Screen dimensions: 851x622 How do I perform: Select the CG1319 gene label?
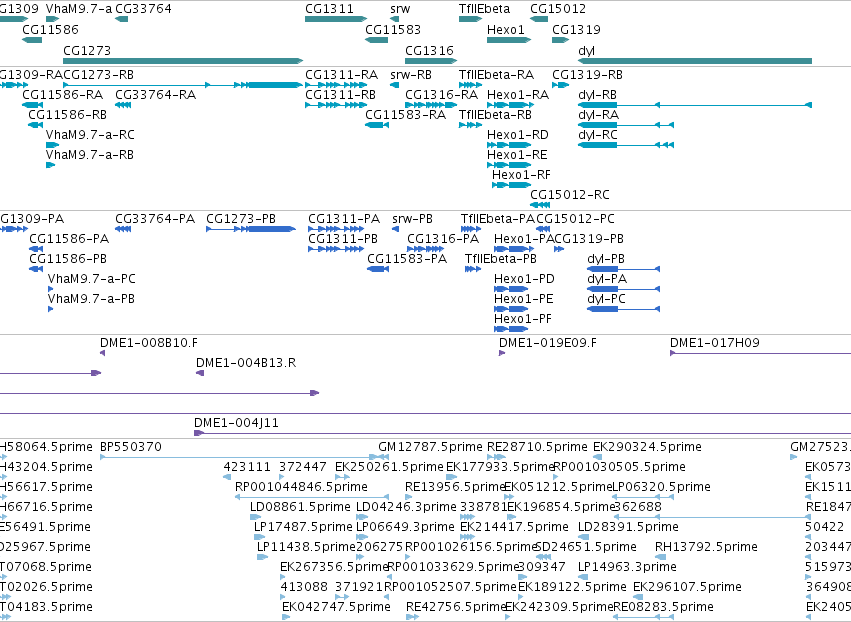click(576, 29)
